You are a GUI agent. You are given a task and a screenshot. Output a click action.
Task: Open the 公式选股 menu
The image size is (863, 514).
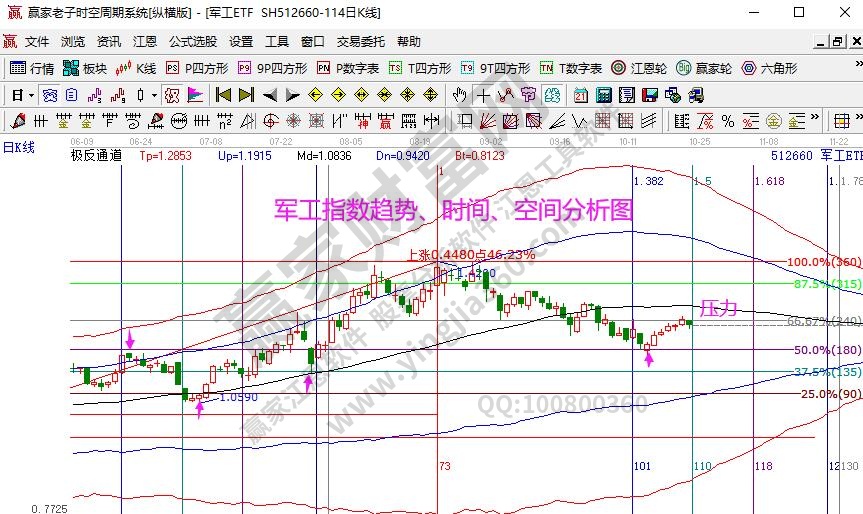(193, 42)
